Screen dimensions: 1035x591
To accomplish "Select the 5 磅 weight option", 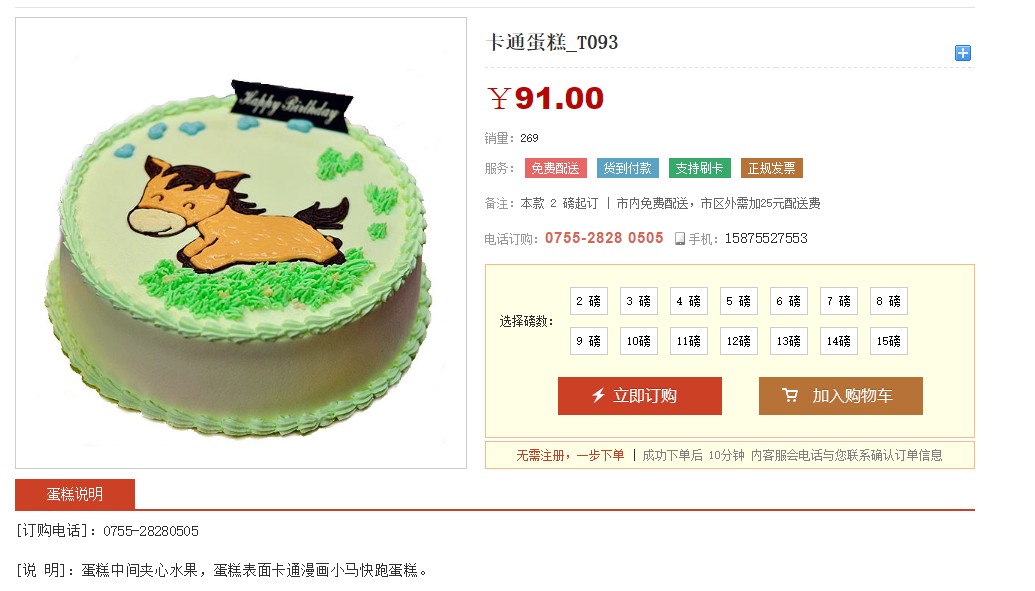I will click(739, 301).
